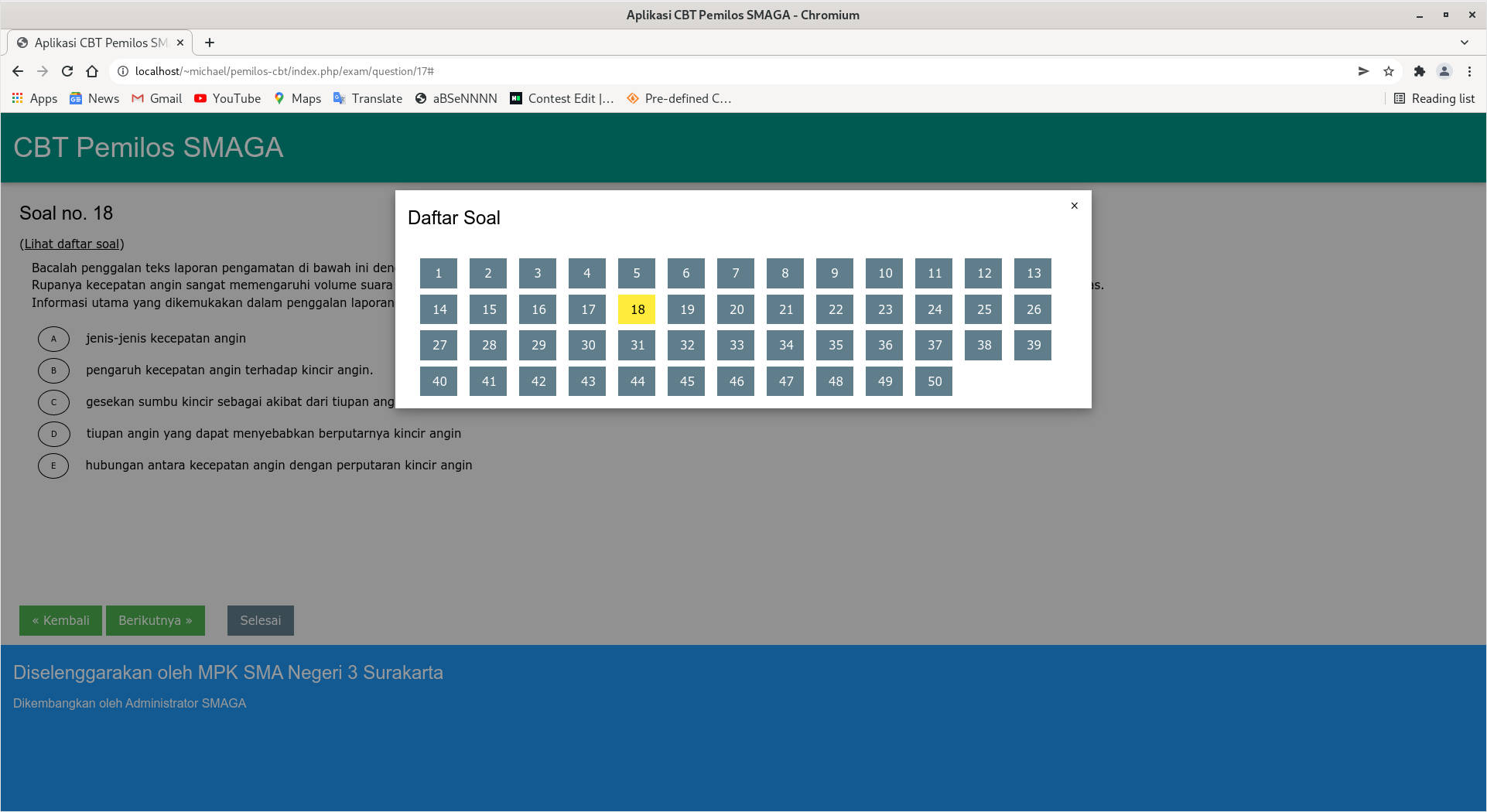The height and width of the screenshot is (812, 1487).
Task: Pick answer option E radio circle
Action: (x=53, y=466)
